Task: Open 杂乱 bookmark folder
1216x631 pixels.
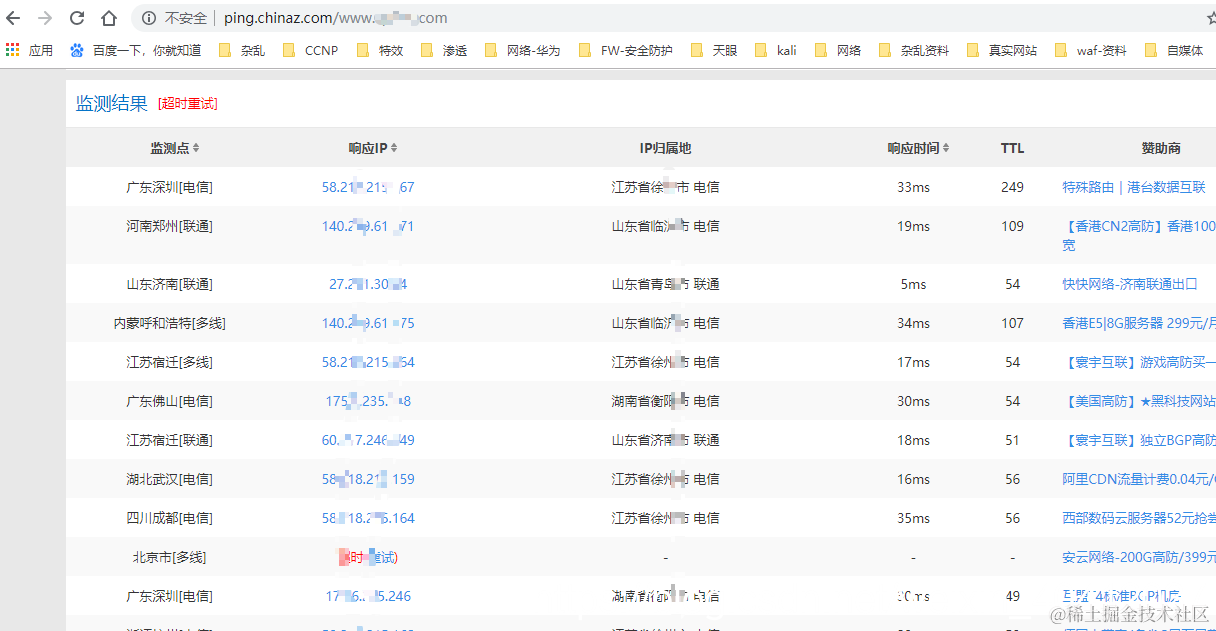Action: (241, 50)
